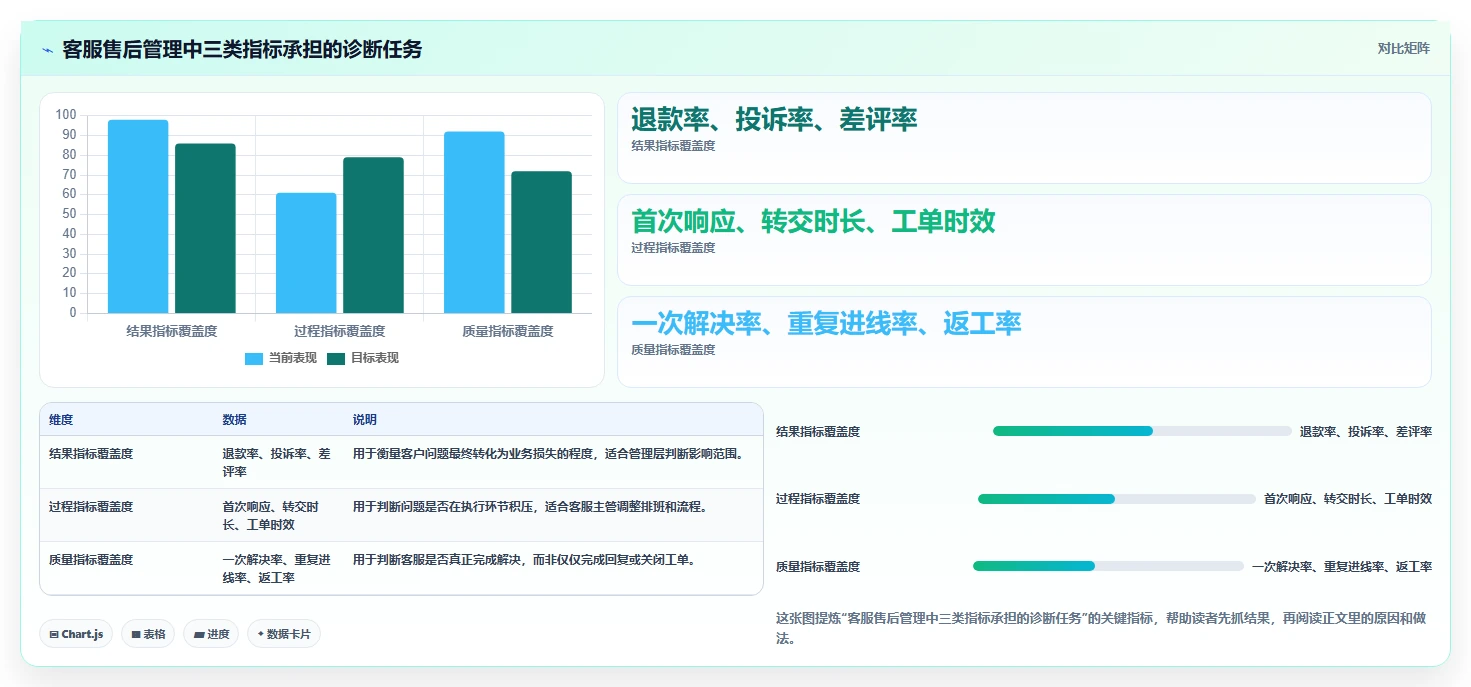This screenshot has height=687, width=1471.
Task: Click the title 客服售后管理中三类指标承担的诊断任务
Action: click(242, 49)
